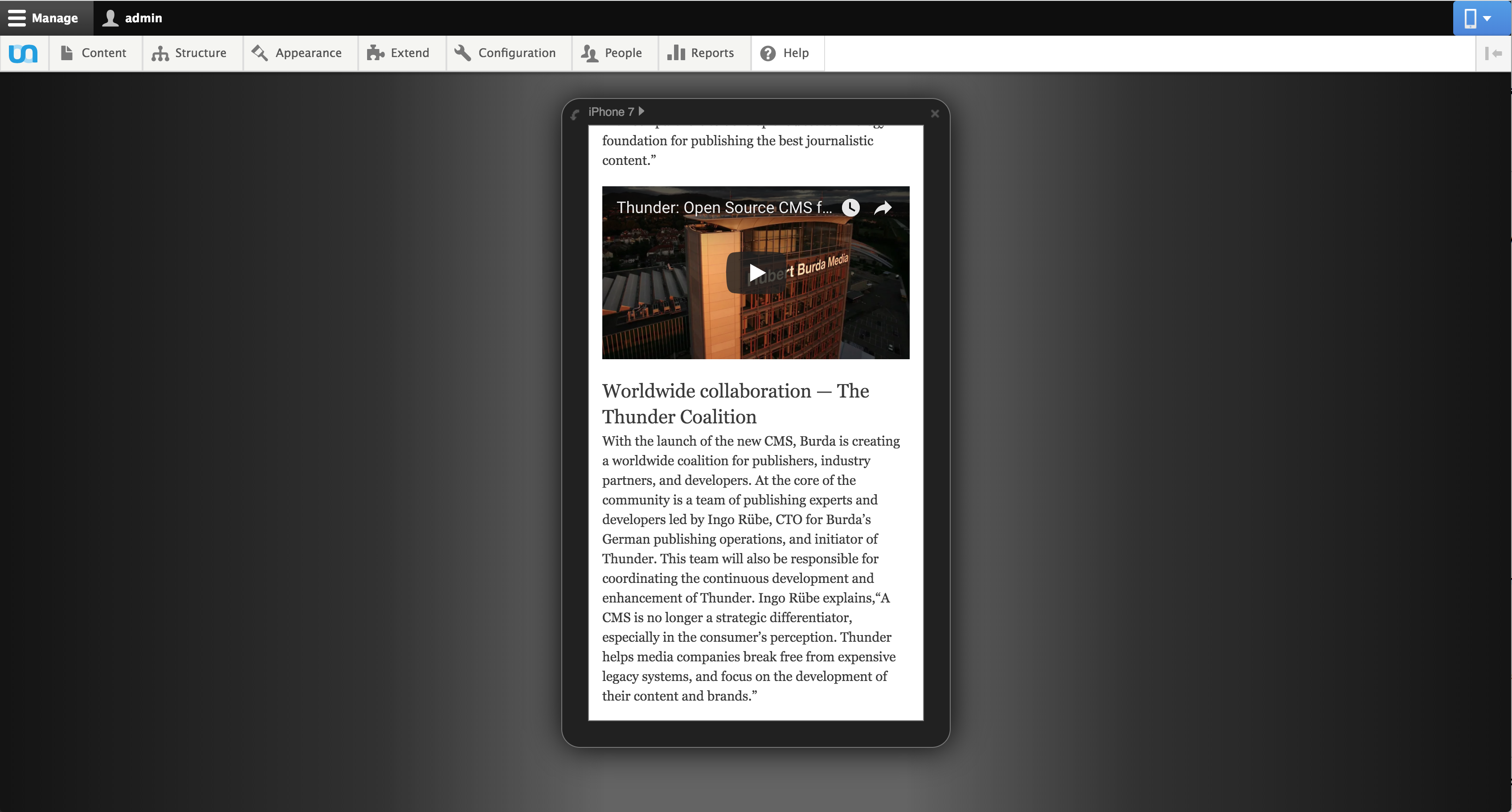The image size is (1512, 812).
Task: Play the Thunder YouTube video
Action: 756,273
